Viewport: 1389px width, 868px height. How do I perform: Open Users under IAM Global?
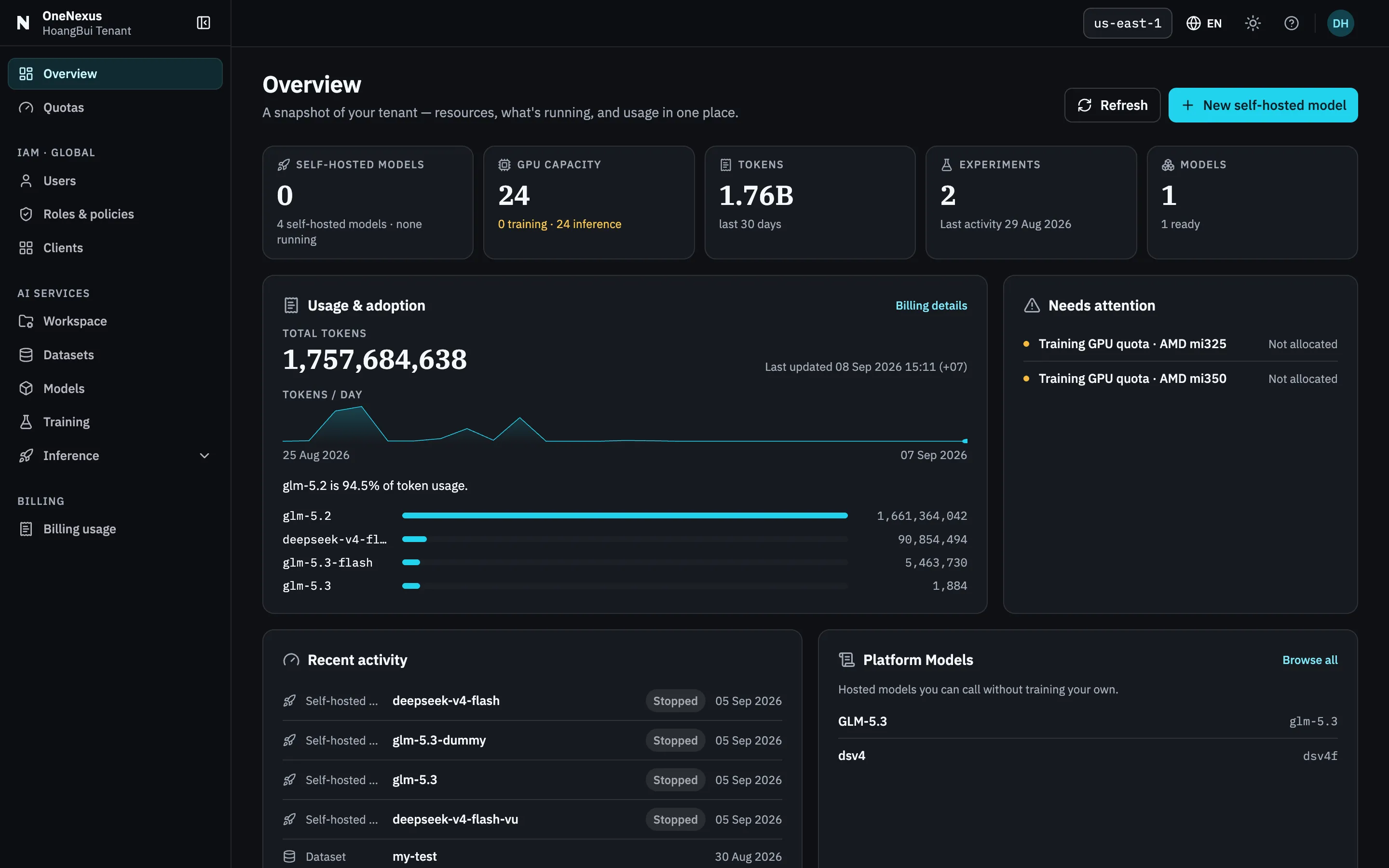point(115,181)
